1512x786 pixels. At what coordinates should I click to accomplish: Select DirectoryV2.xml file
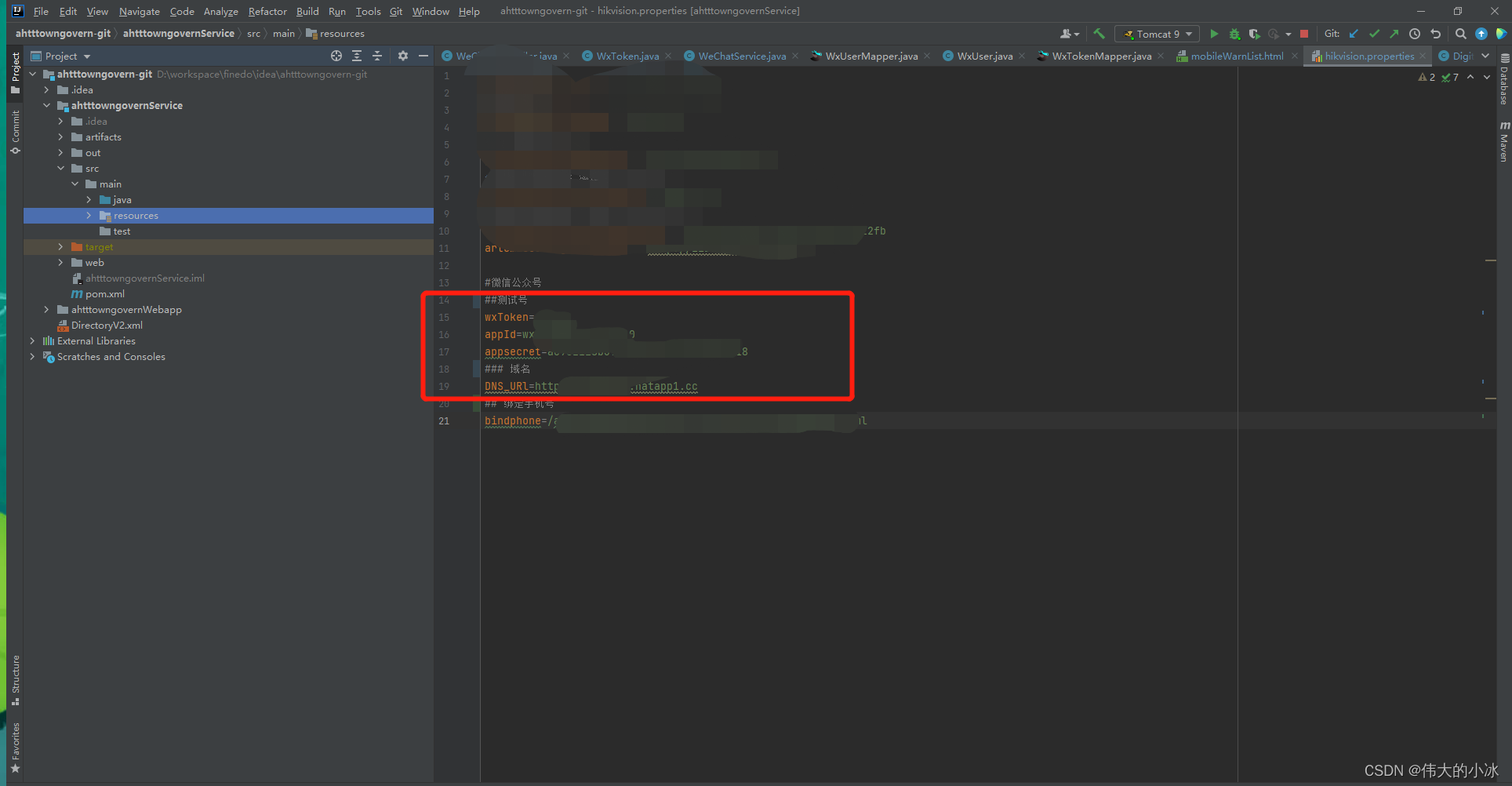[x=107, y=326]
